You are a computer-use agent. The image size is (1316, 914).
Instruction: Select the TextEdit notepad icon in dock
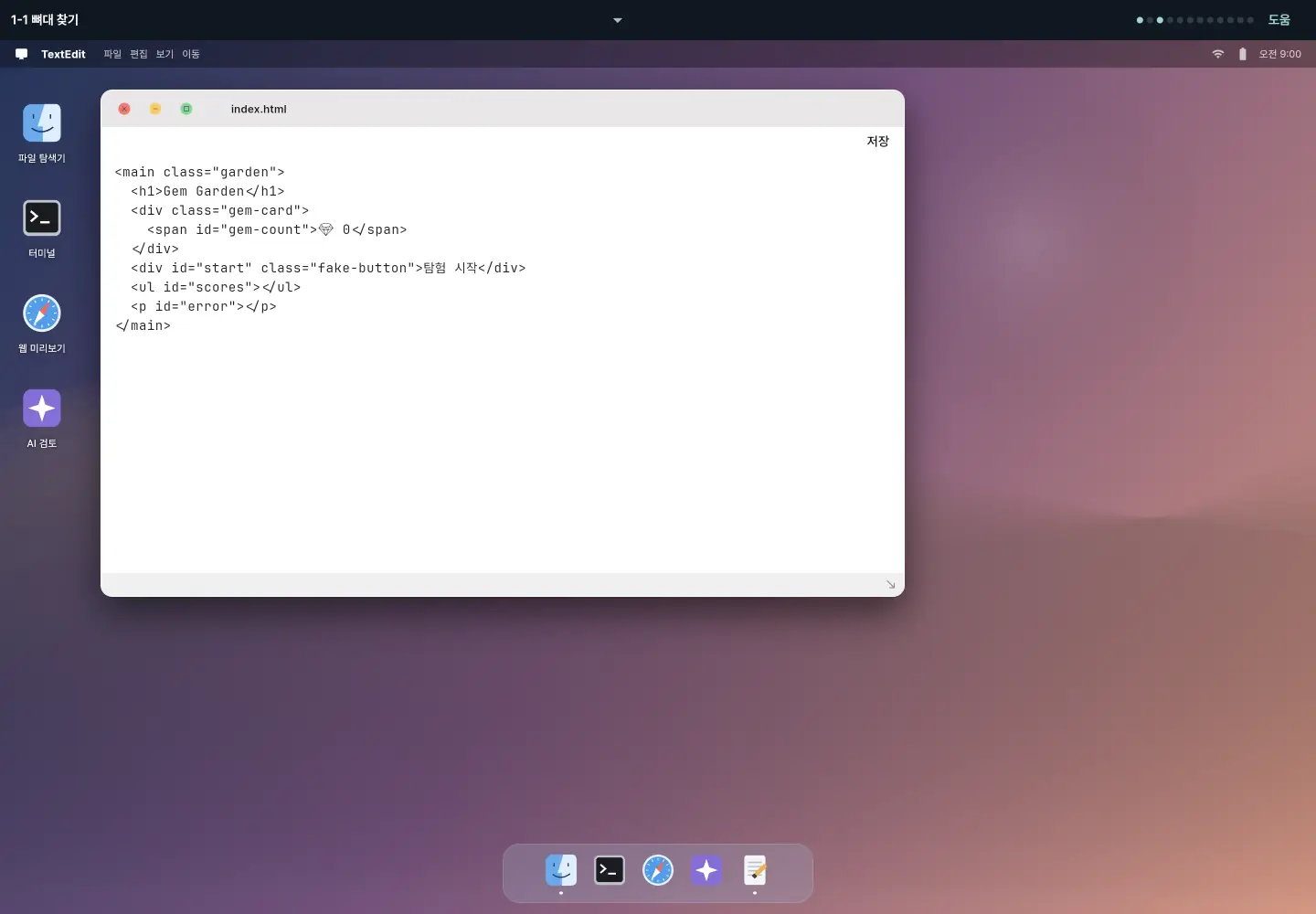755,870
